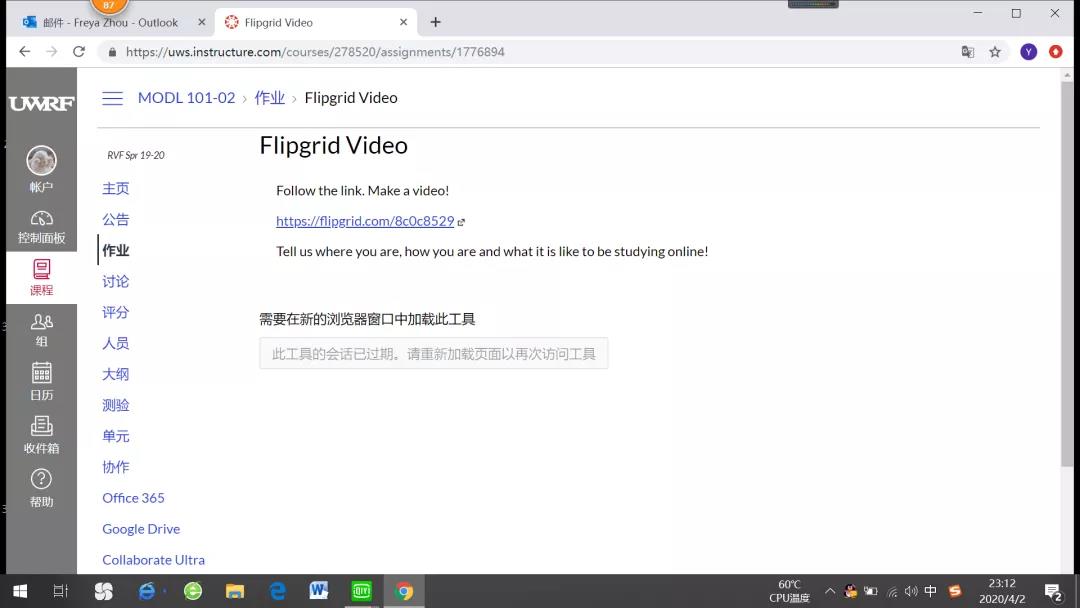Follow the flipgrid.com/8c0c8529 link

(365, 221)
